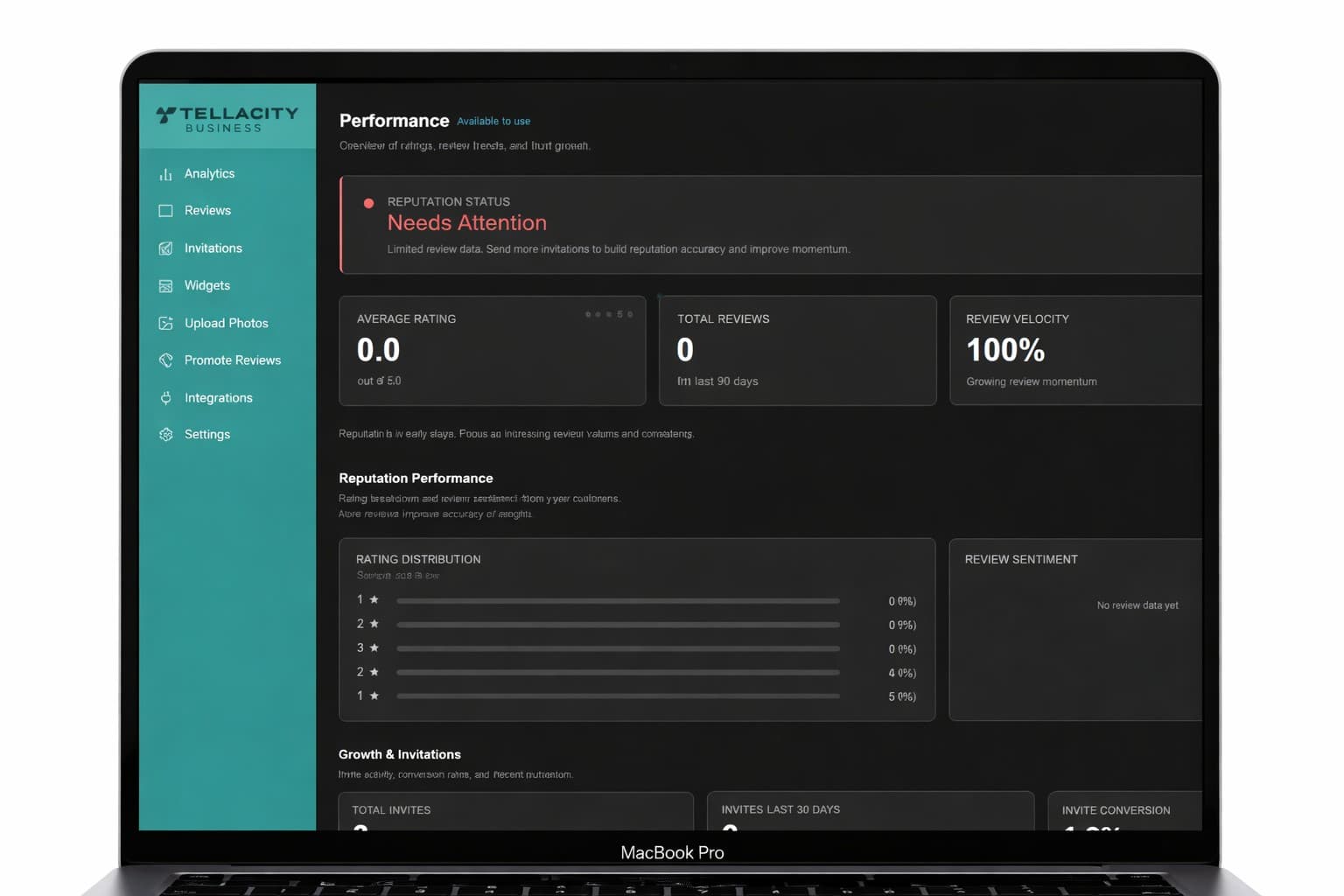Click the 'REVIEW SENTIMENT' panel title
The height and width of the screenshot is (896, 1344).
pos(1021,559)
